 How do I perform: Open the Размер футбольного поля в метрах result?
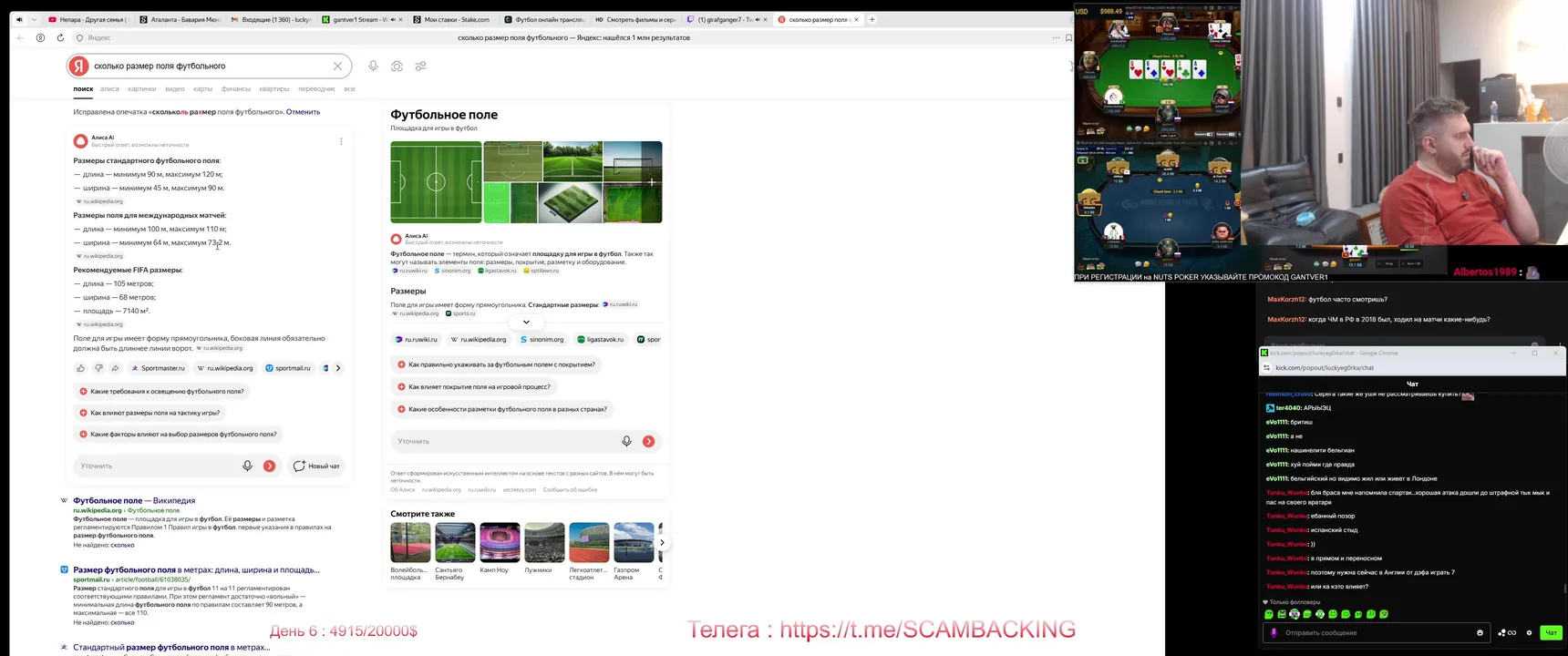point(196,569)
